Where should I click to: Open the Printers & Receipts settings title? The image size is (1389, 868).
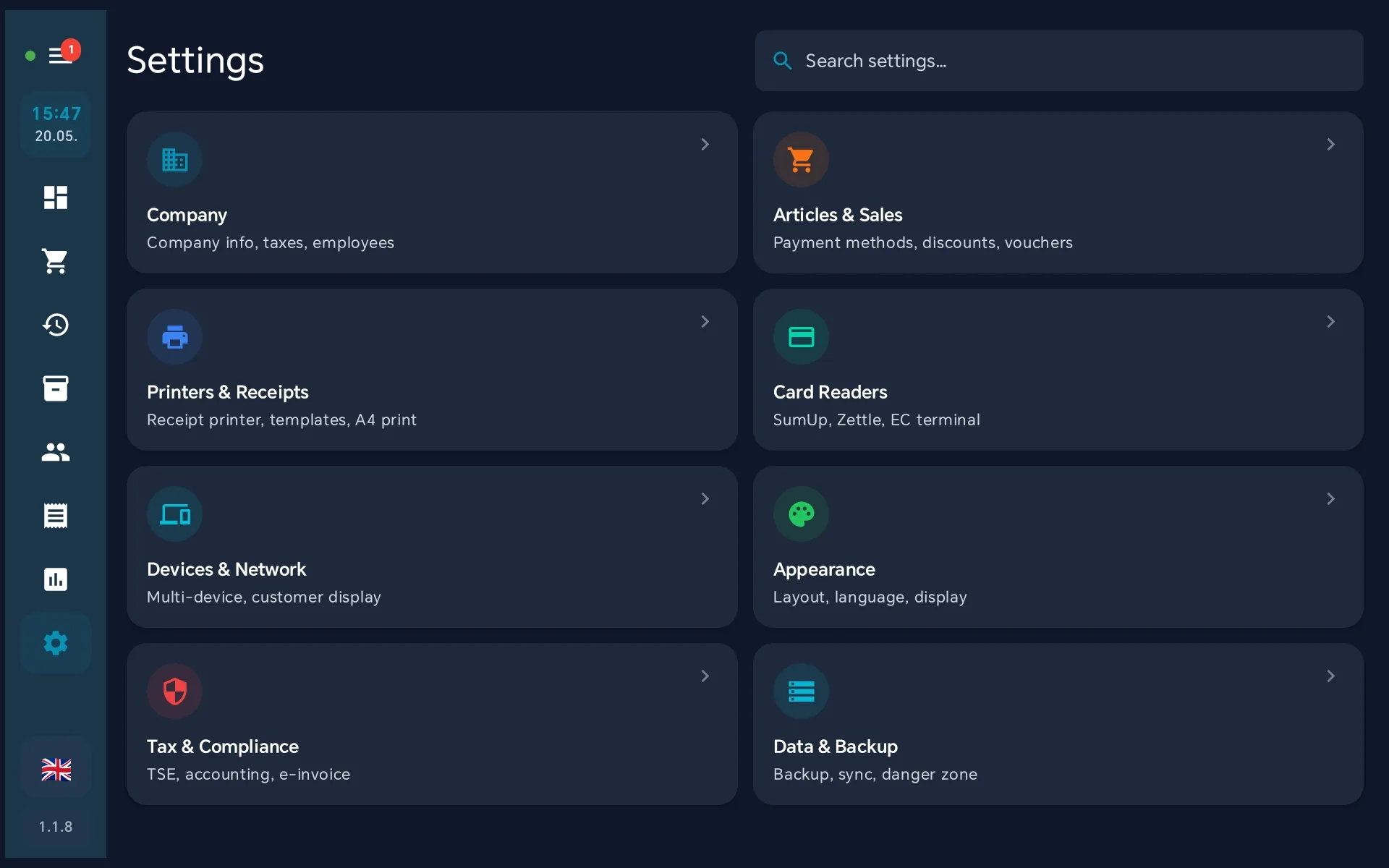click(x=228, y=392)
